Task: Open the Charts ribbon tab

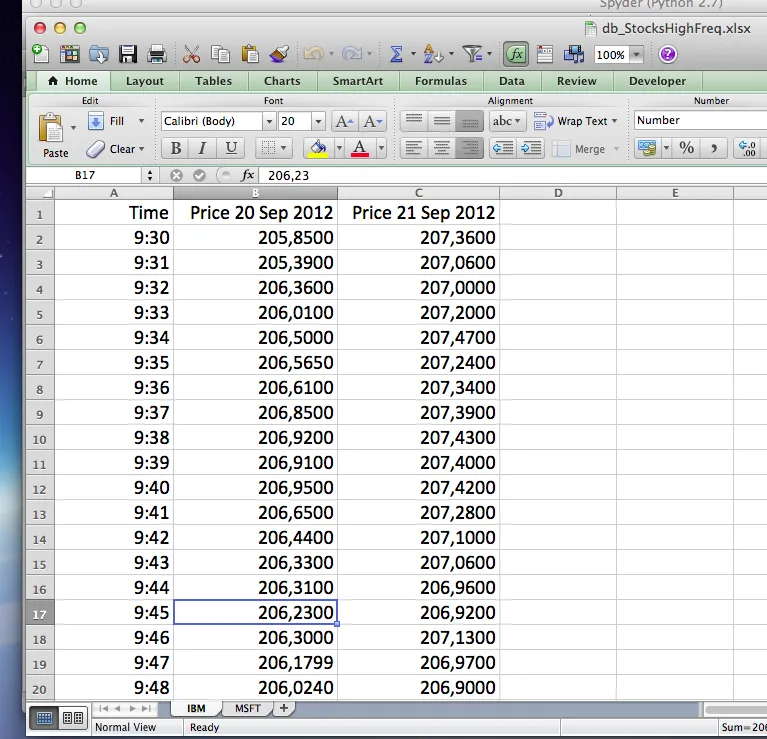Action: click(282, 81)
